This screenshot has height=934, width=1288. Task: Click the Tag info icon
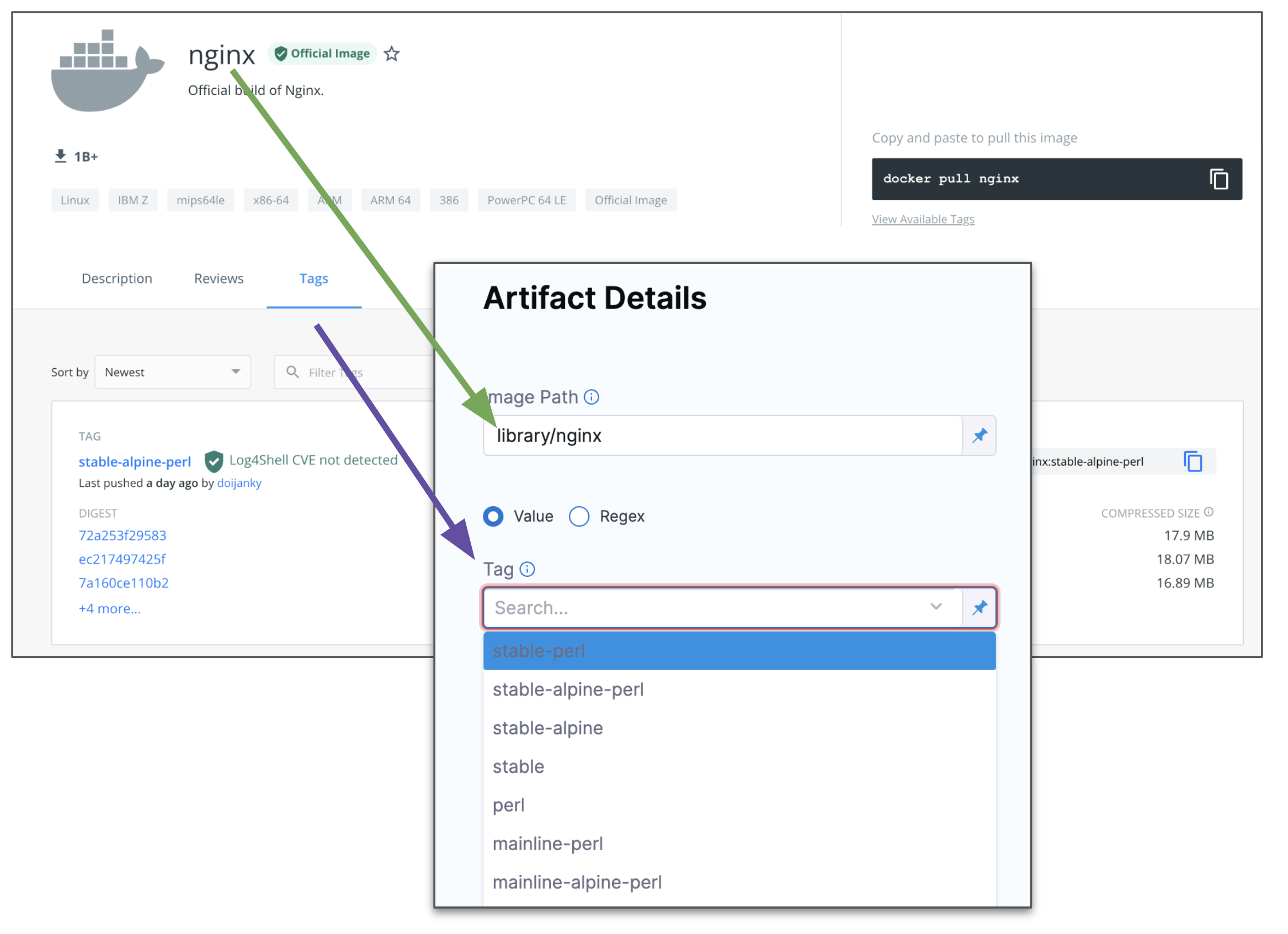[x=527, y=569]
